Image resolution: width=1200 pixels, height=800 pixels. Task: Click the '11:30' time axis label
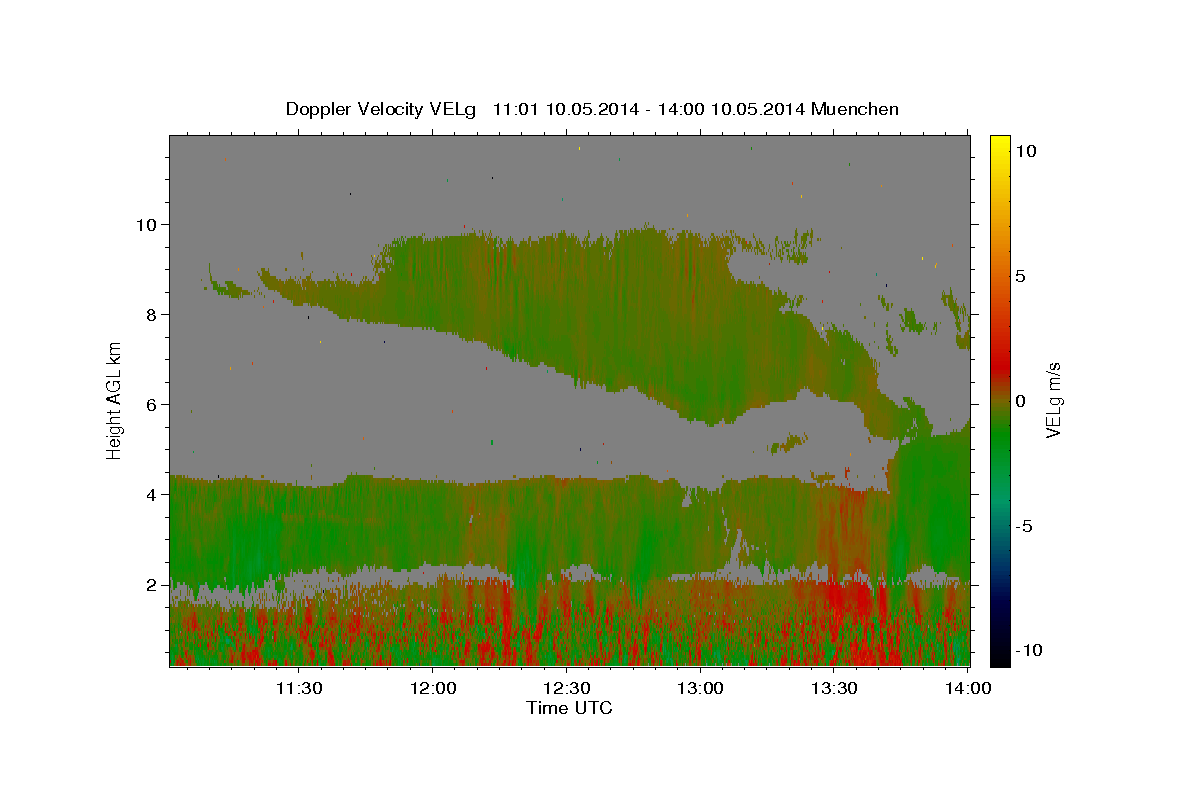pyautogui.click(x=298, y=688)
